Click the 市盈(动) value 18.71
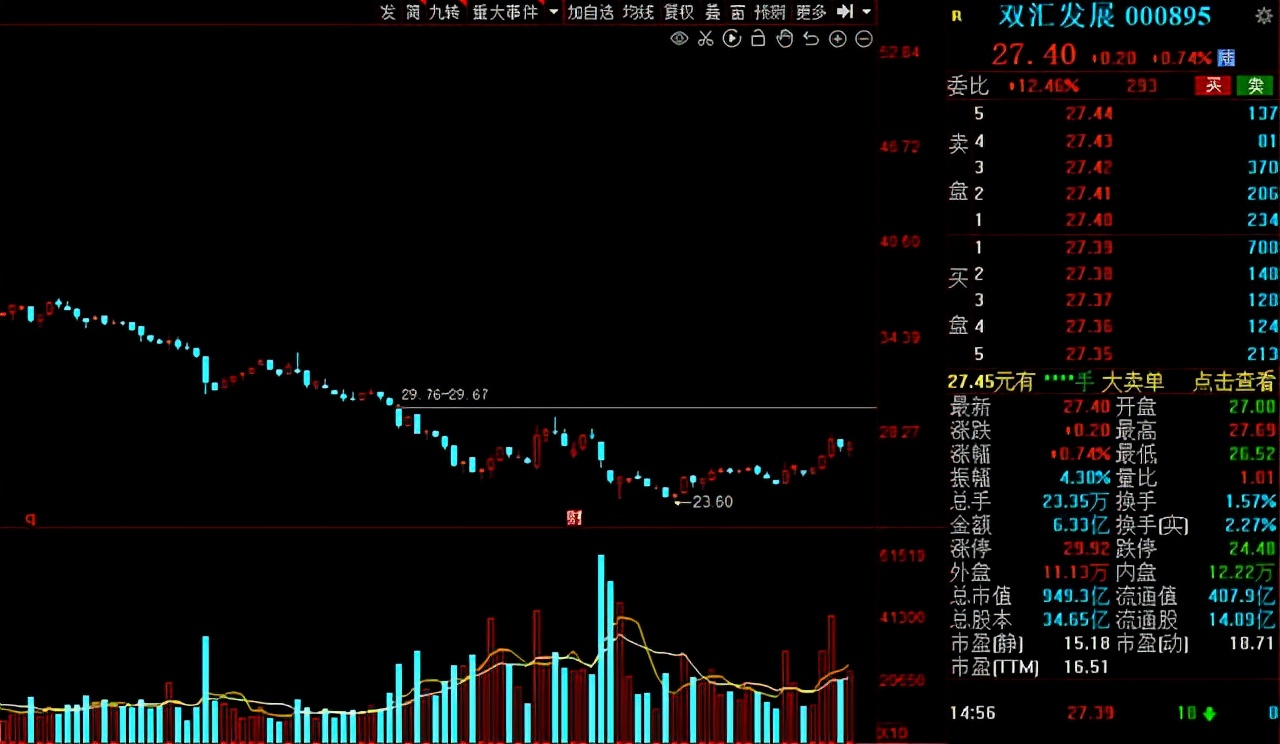Screen dimensions: 1280x744 1252,643
